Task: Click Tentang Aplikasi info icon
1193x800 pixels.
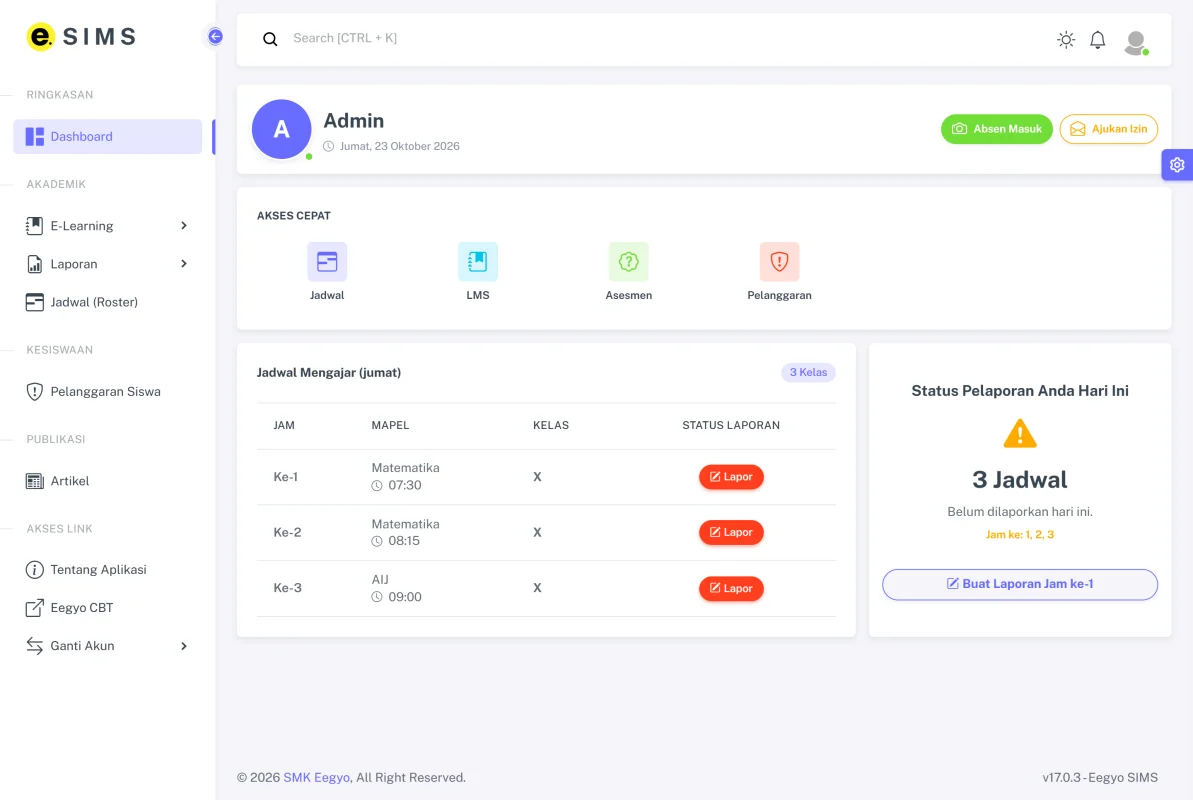Action: coord(34,569)
